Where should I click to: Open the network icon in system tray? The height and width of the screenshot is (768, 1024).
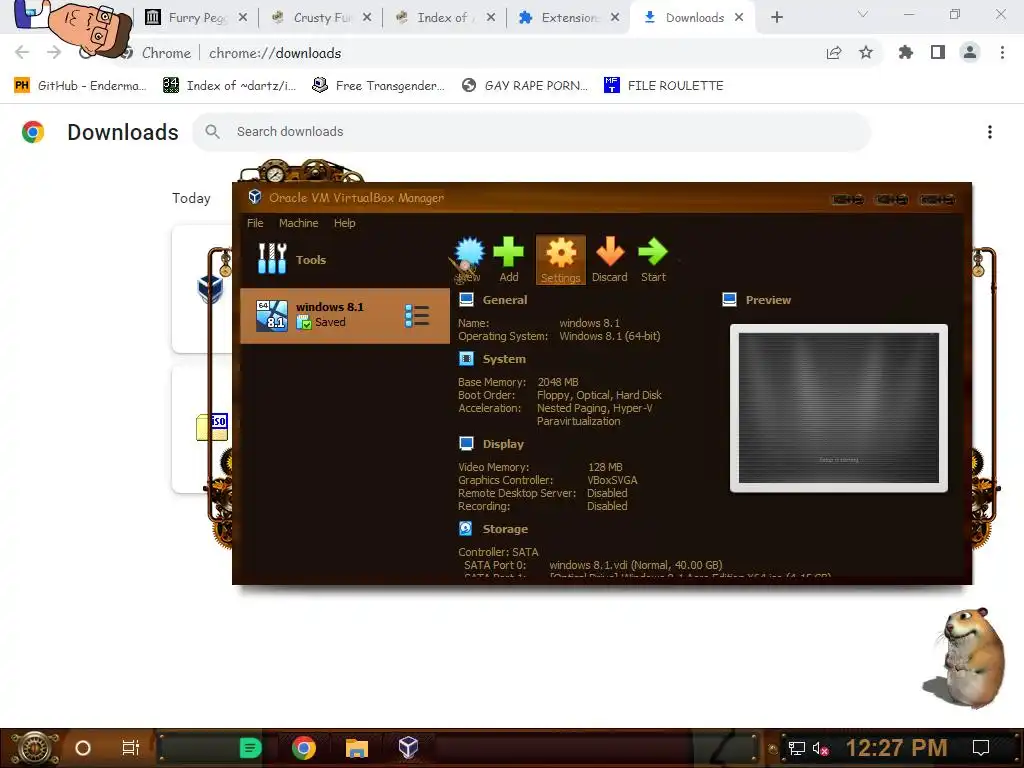click(x=797, y=748)
